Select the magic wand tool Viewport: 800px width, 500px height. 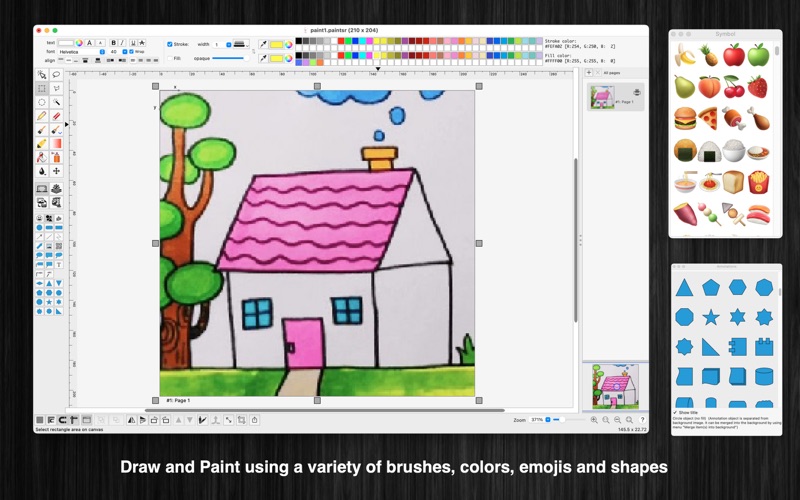click(x=56, y=102)
